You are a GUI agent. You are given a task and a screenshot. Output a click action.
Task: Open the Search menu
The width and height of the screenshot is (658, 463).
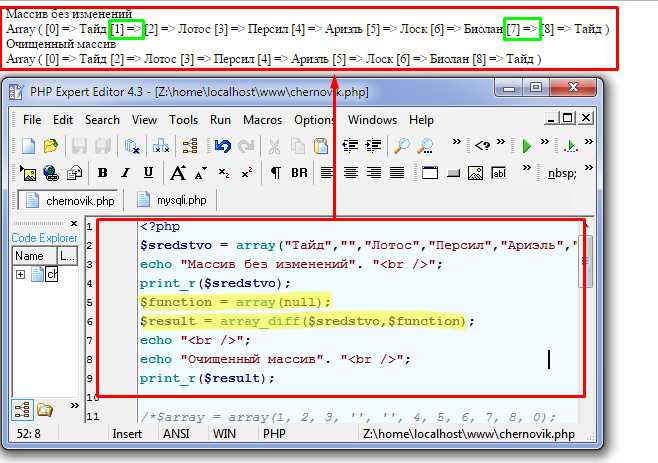(102, 120)
